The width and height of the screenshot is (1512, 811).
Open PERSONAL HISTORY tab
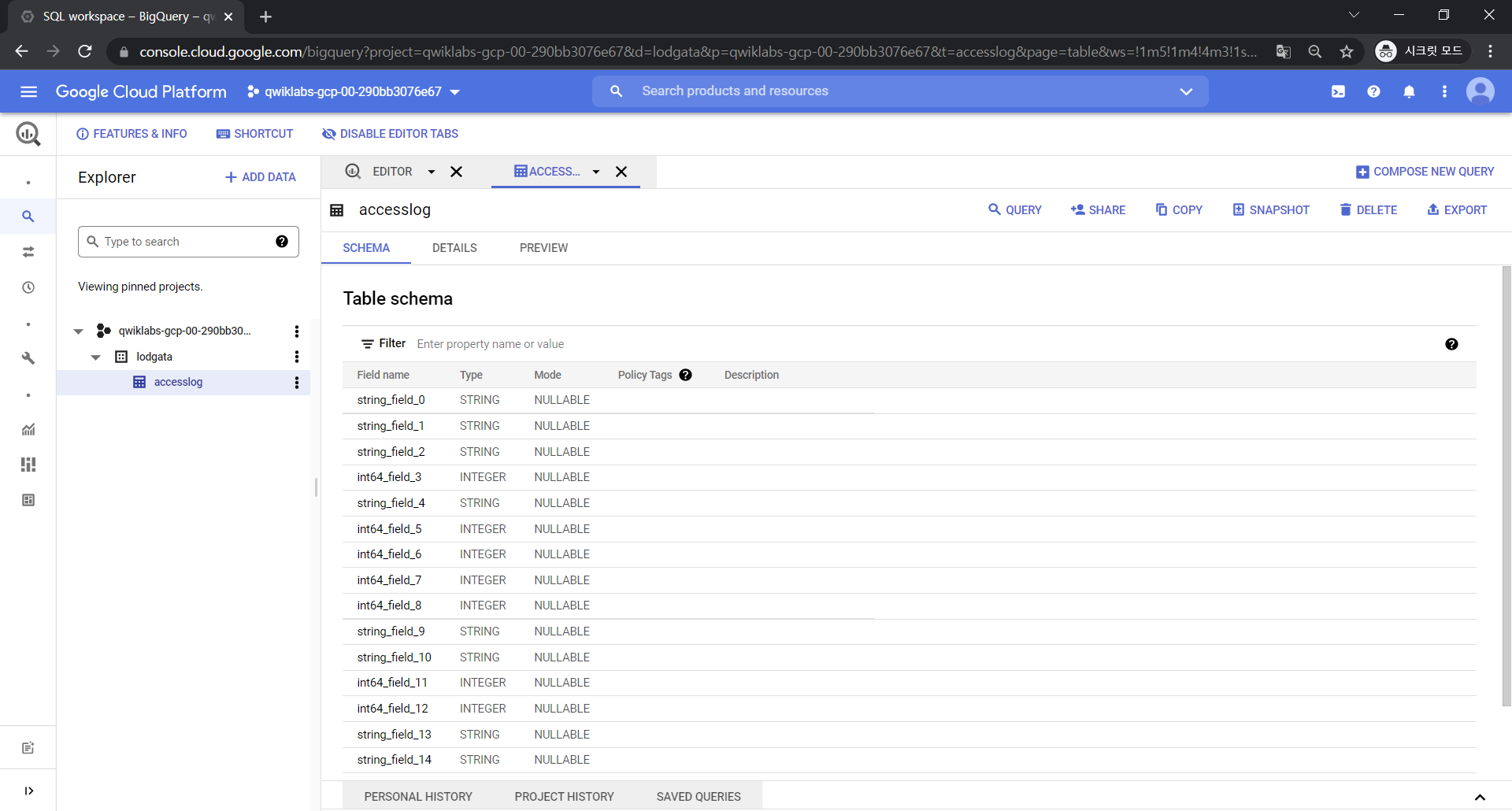tap(418, 797)
